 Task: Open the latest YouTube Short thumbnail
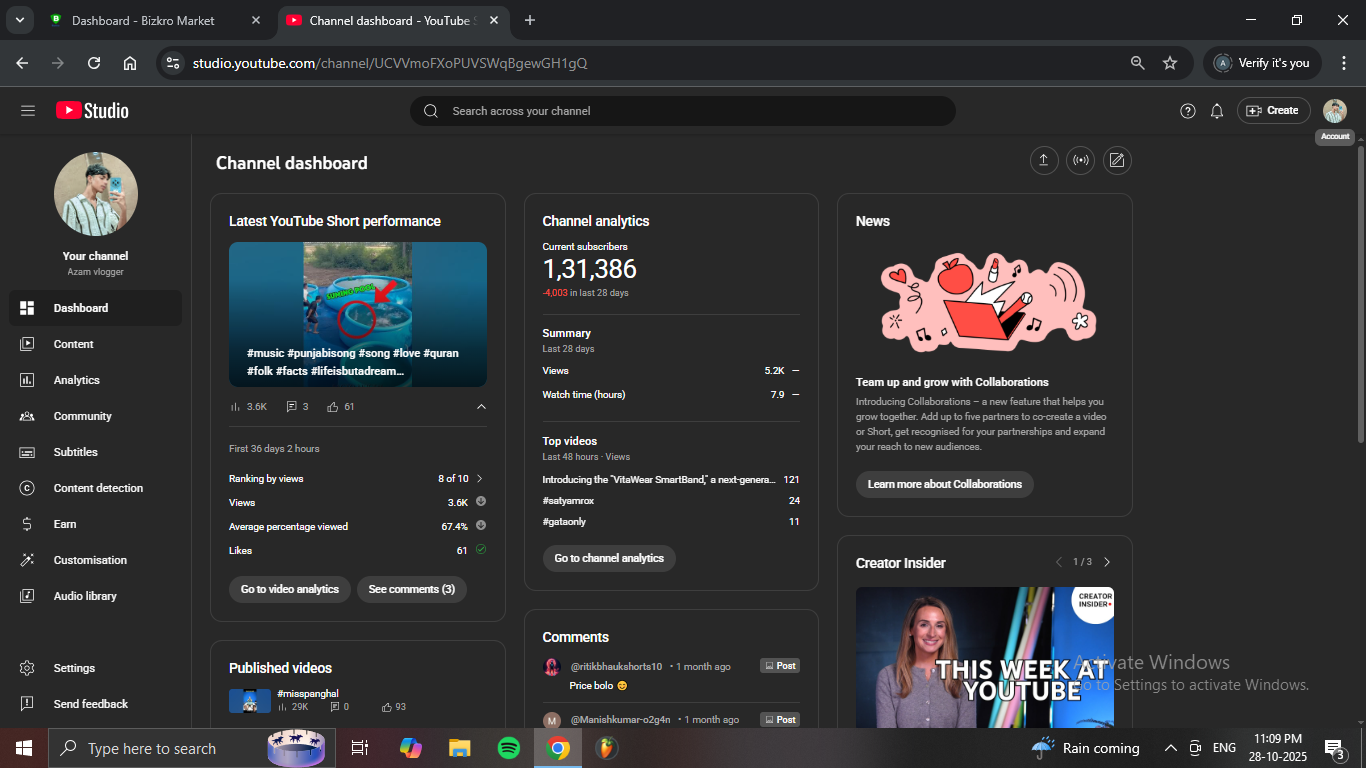tap(358, 314)
